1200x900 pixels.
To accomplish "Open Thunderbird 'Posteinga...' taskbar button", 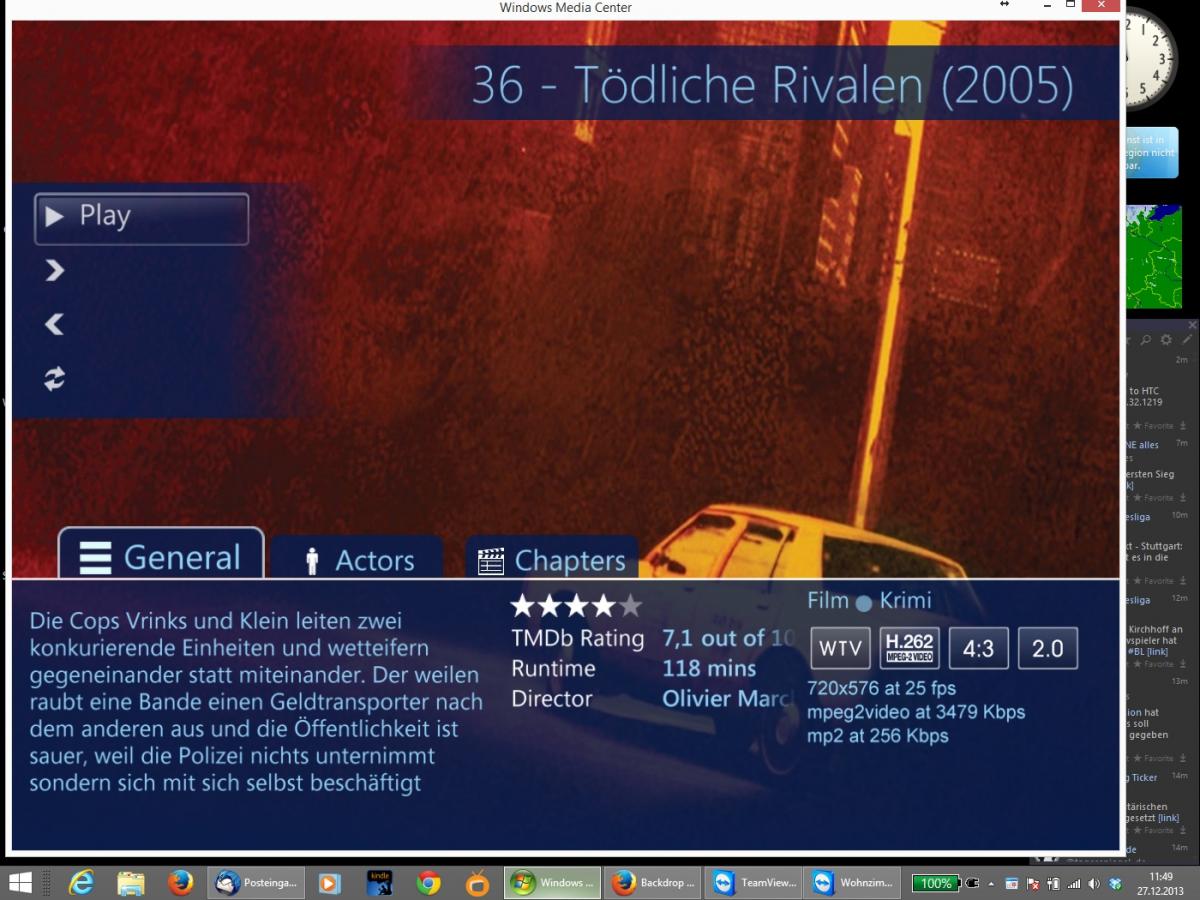I will (255, 883).
